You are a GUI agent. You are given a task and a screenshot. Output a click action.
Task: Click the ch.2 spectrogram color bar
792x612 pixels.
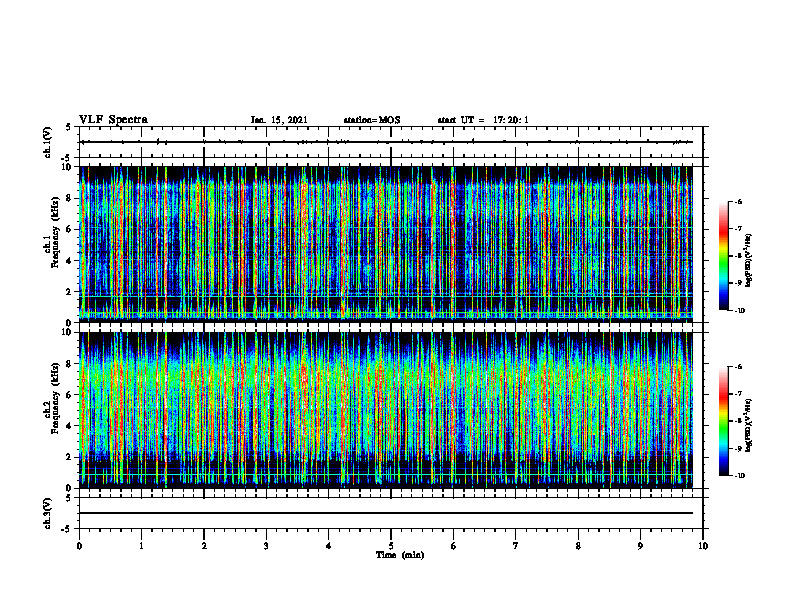[723, 421]
